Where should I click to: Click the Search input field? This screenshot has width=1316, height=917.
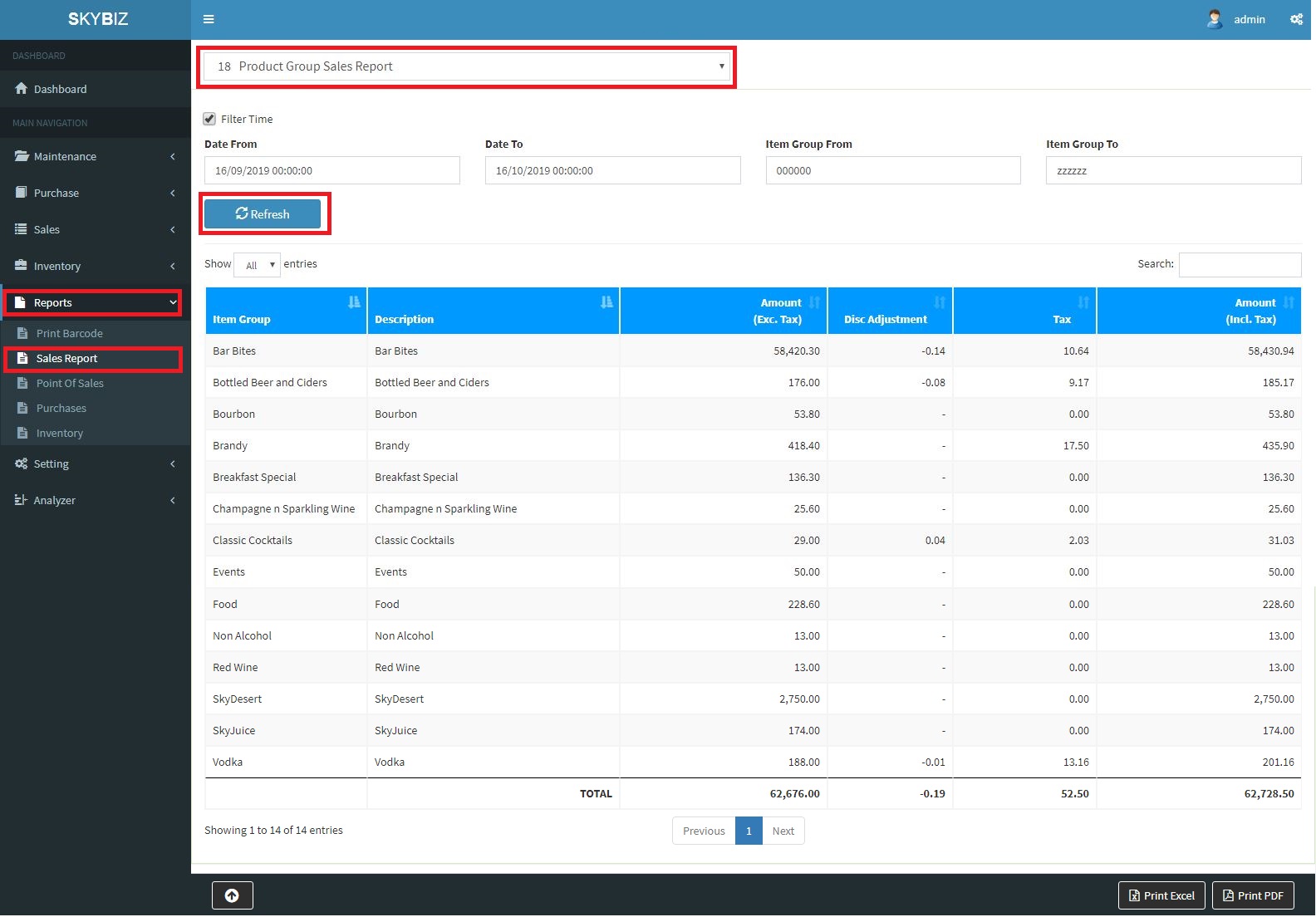click(1240, 264)
